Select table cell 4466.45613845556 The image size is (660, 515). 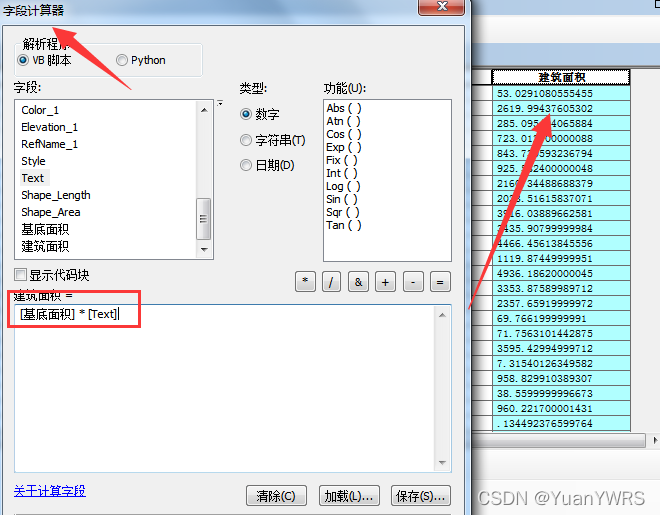pos(561,243)
